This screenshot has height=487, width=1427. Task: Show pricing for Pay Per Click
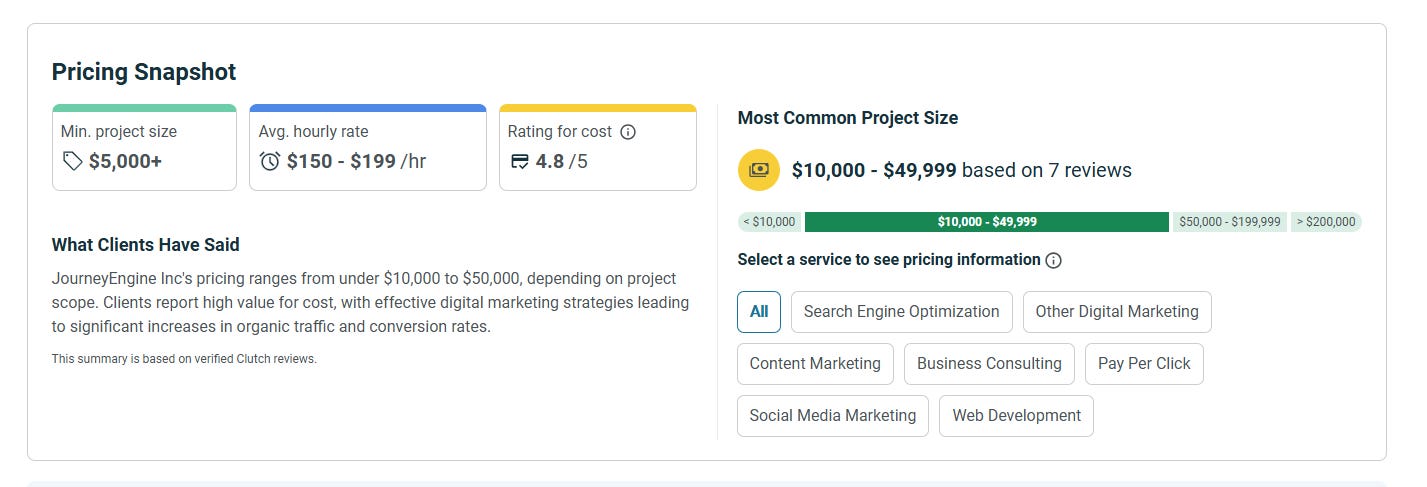point(1144,364)
